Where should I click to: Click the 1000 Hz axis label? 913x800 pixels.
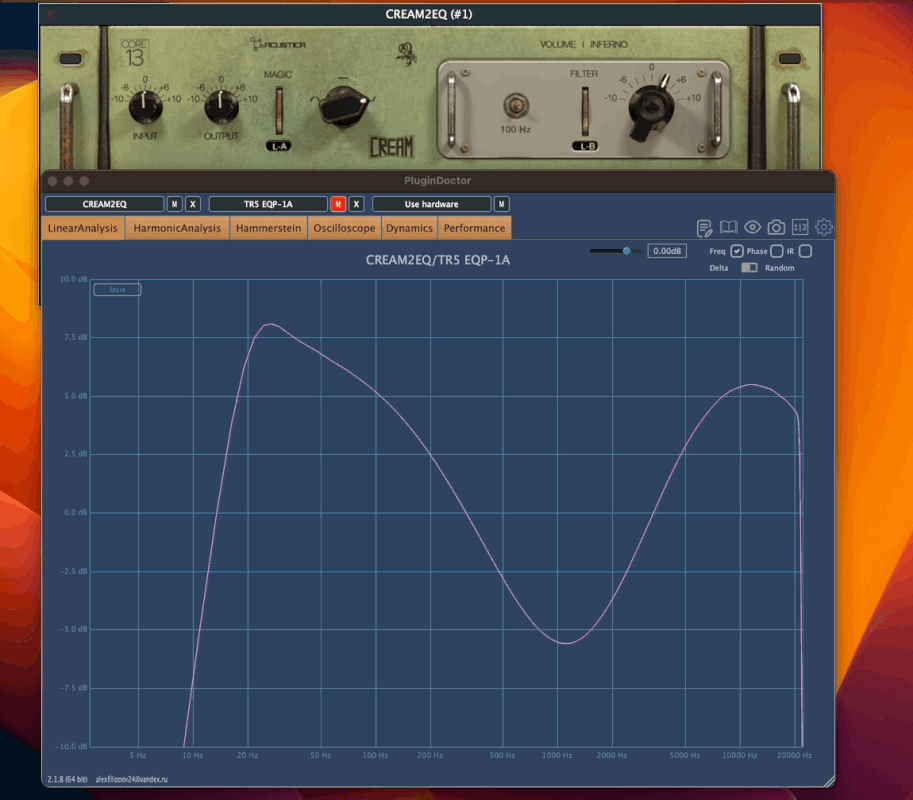[557, 755]
